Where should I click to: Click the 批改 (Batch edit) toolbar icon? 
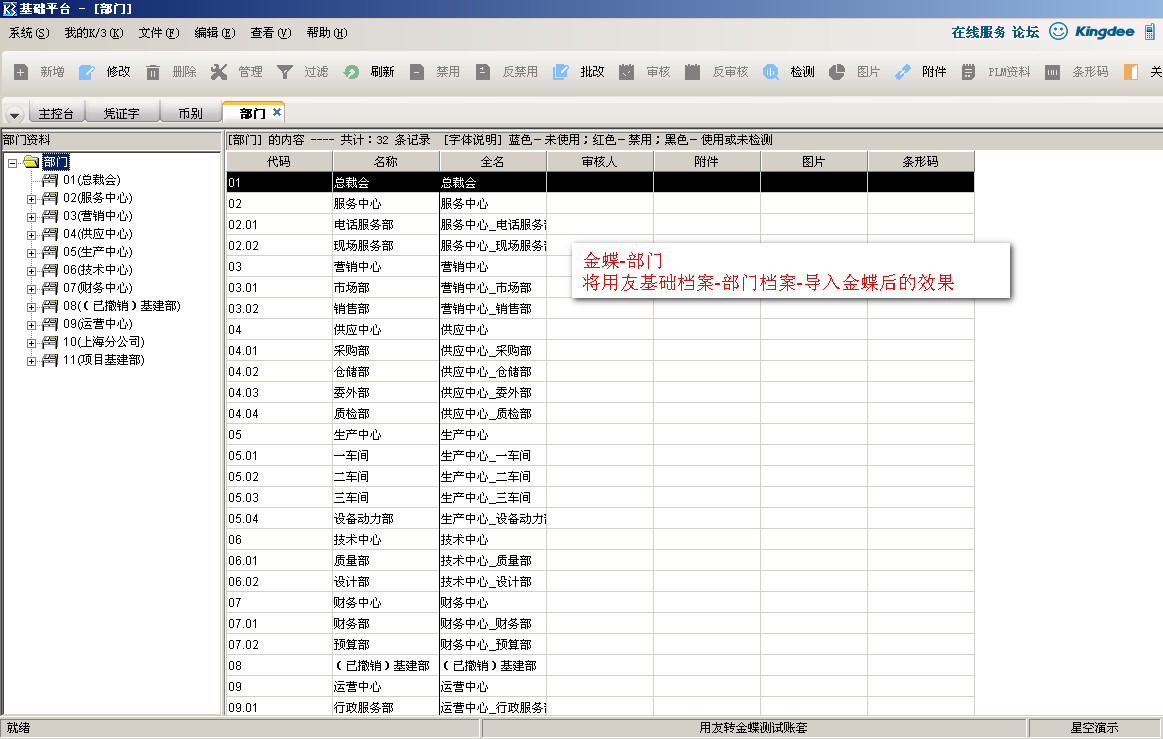click(561, 72)
